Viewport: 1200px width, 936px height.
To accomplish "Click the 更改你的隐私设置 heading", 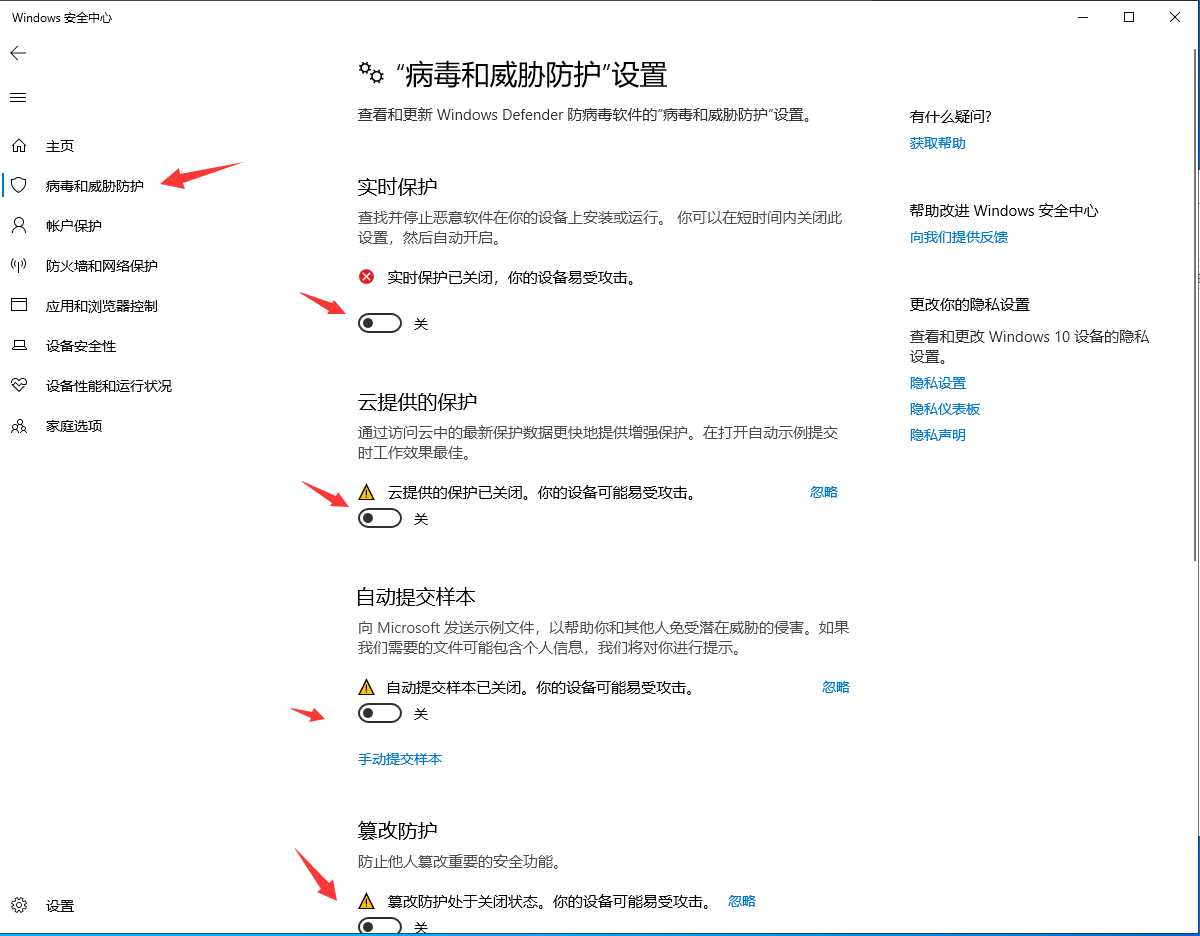I will [970, 305].
